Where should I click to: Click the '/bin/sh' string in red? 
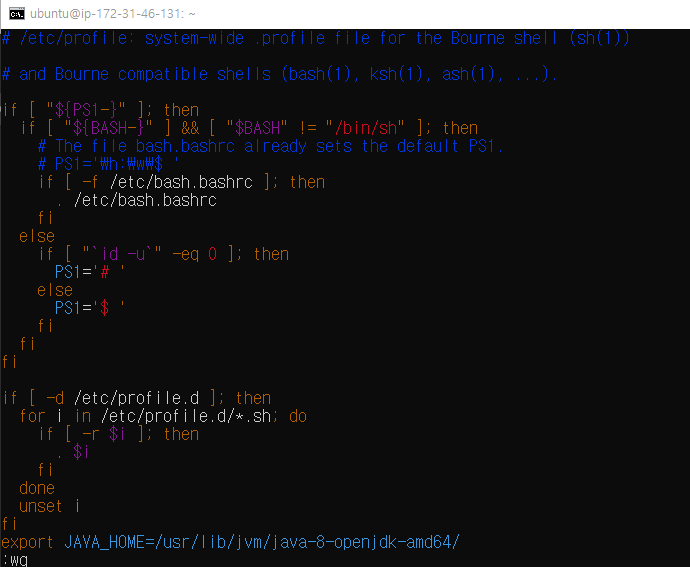tap(366, 128)
